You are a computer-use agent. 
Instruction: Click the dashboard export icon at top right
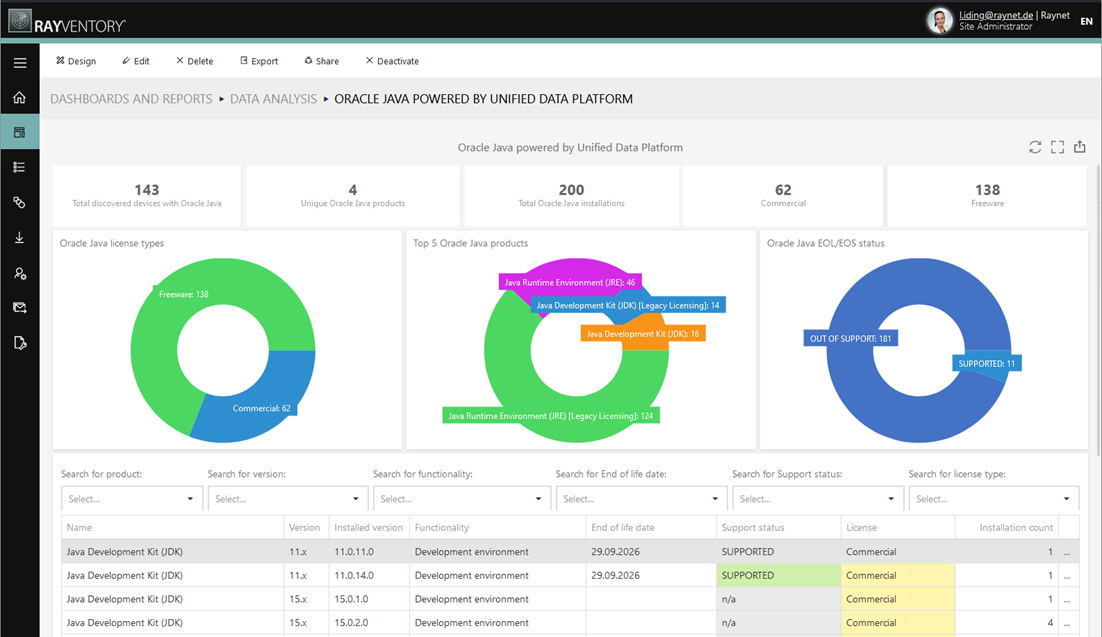coord(1080,148)
